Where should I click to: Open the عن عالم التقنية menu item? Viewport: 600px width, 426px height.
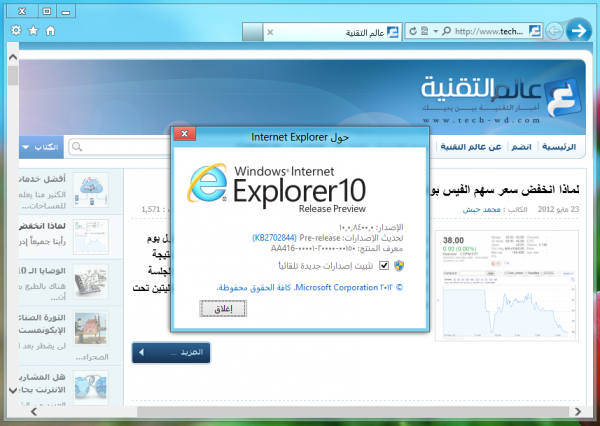471,147
